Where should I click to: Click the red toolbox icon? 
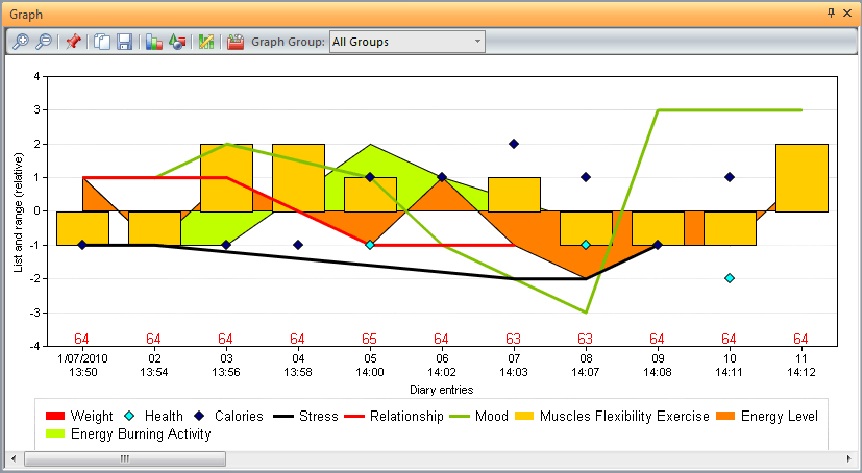click(236, 42)
